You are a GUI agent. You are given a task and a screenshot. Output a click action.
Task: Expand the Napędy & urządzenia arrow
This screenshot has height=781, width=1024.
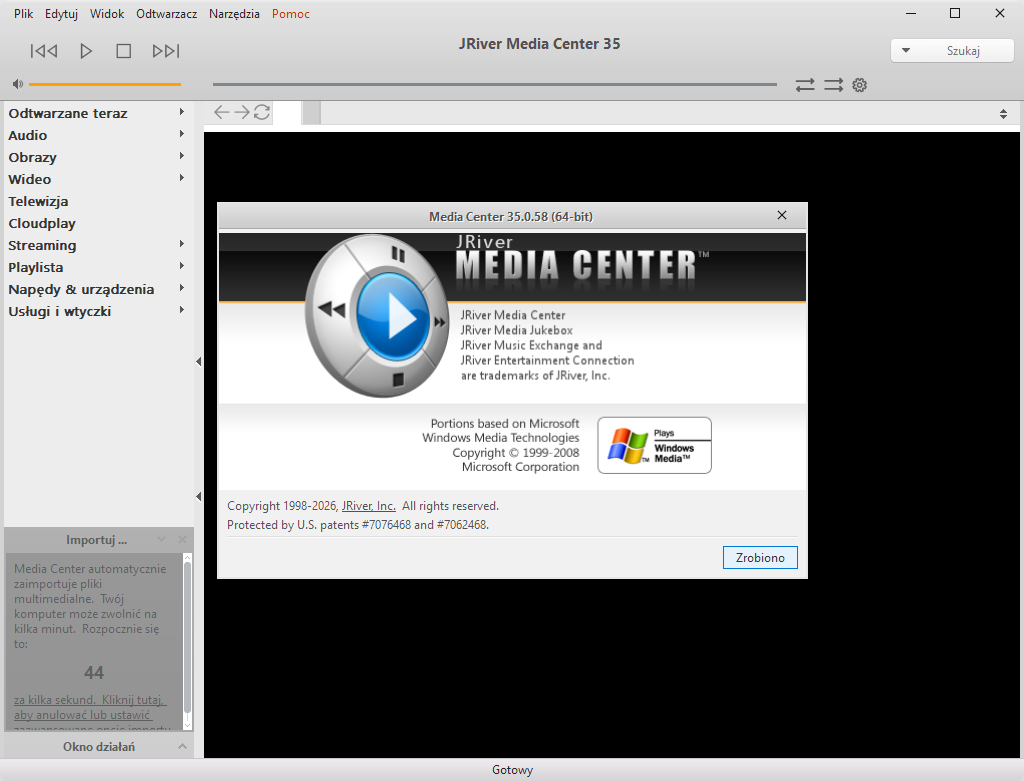(x=182, y=288)
